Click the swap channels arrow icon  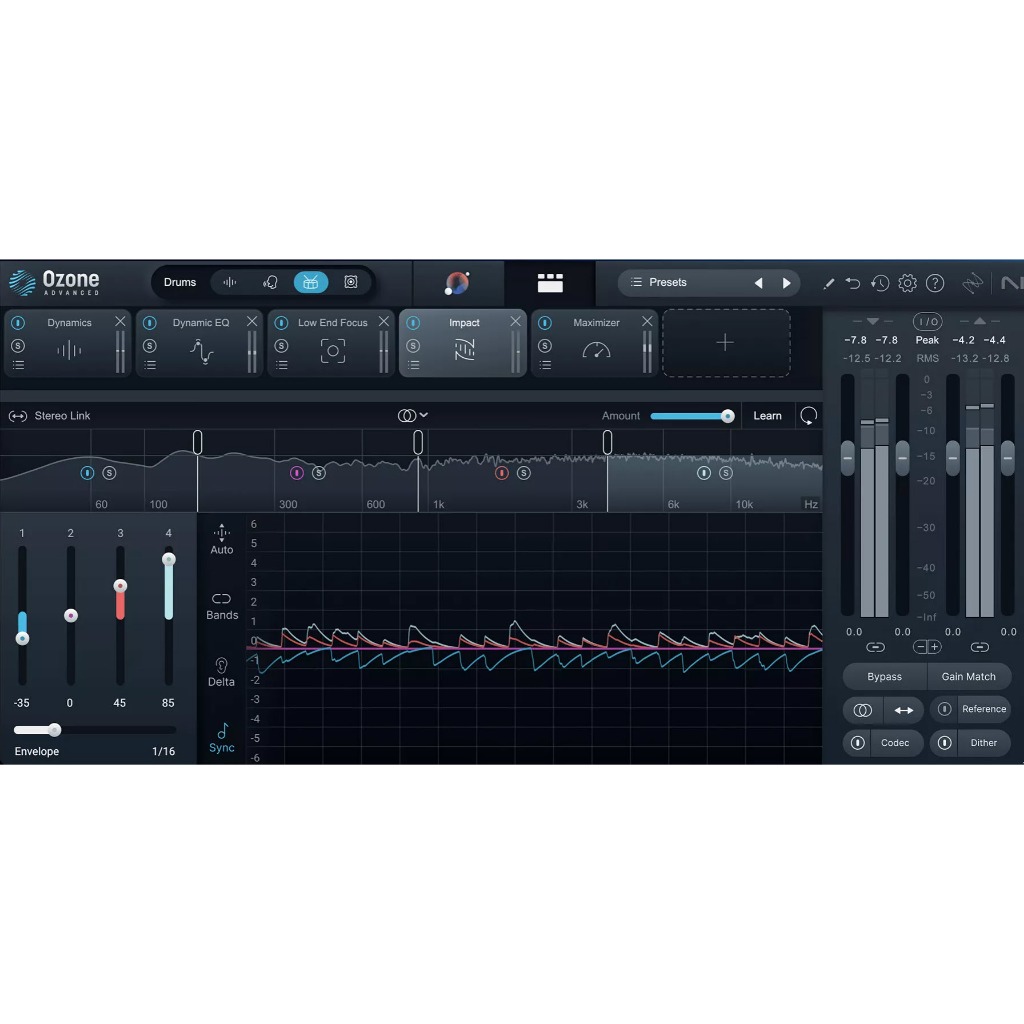(904, 711)
